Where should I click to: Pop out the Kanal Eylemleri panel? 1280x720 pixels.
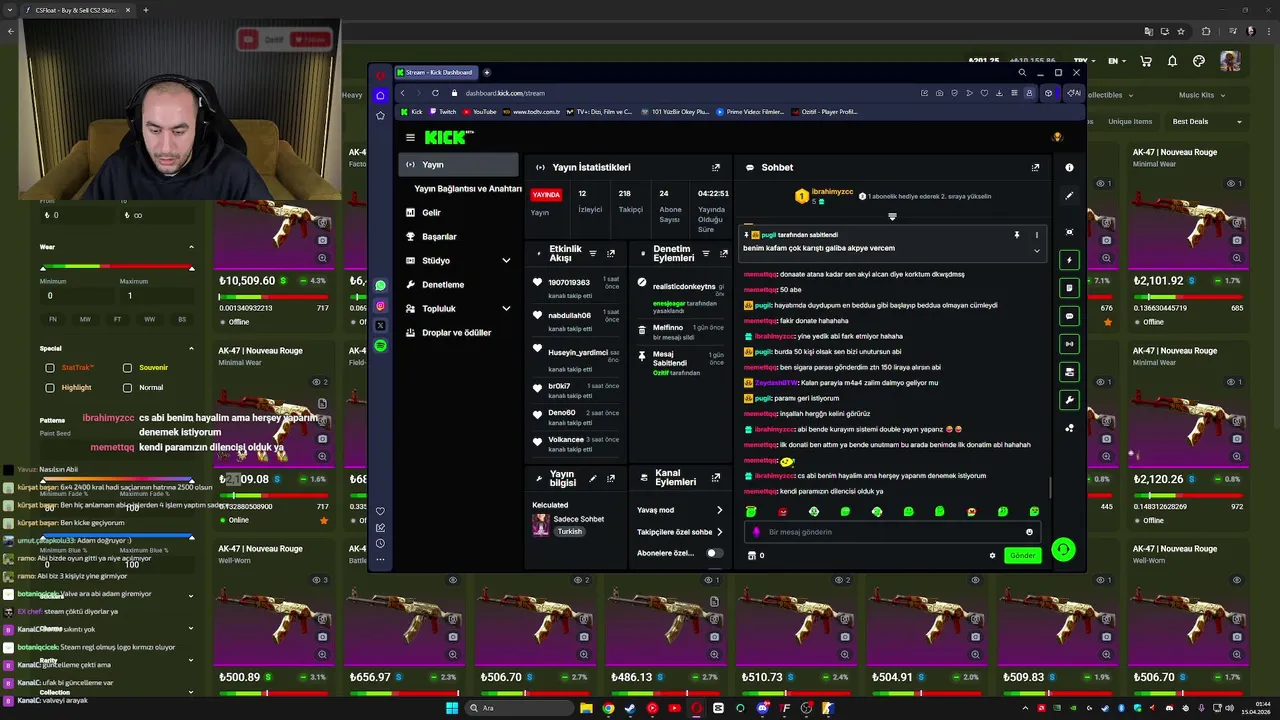coord(715,479)
